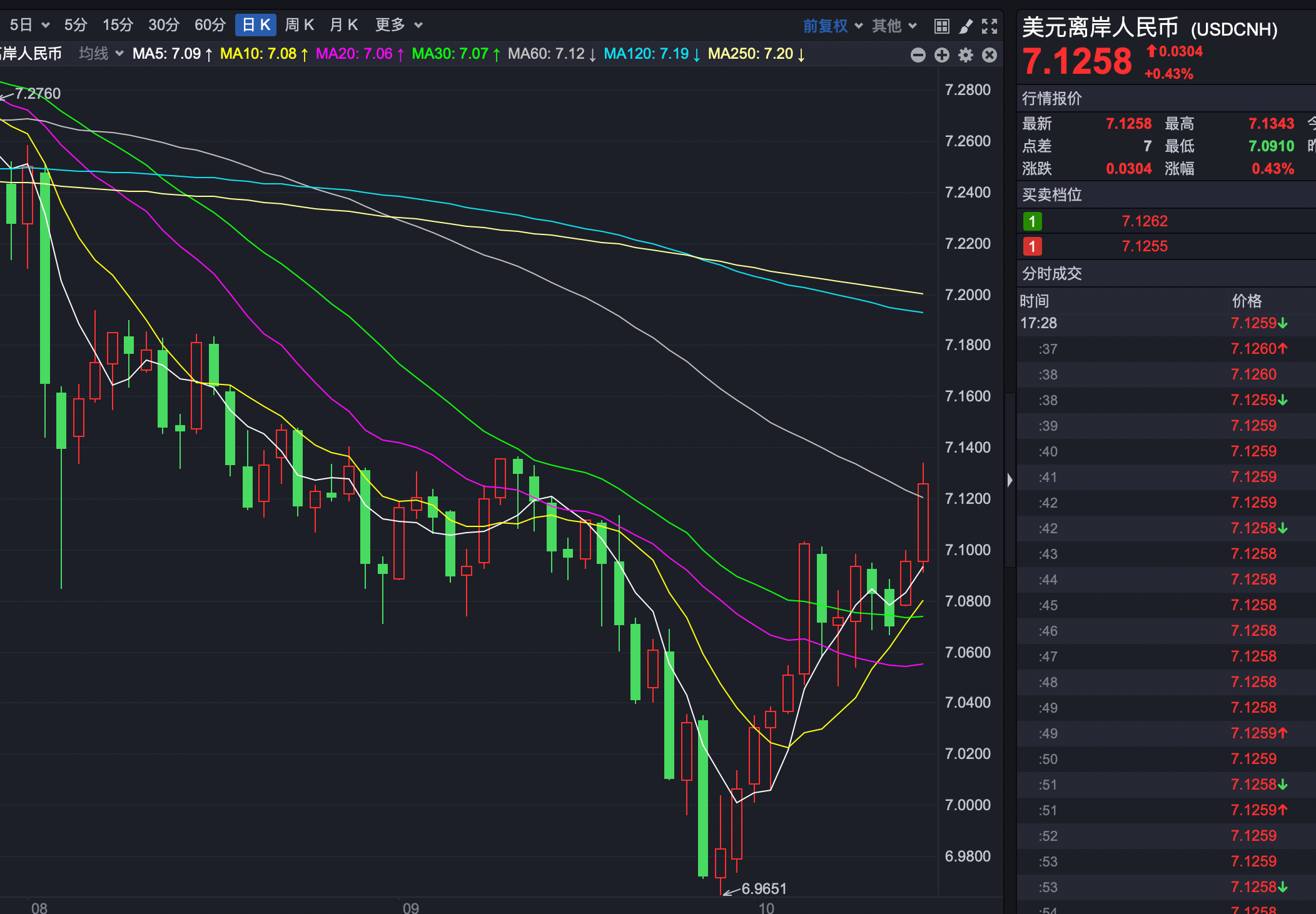Image resolution: width=1316 pixels, height=914 pixels.
Task: Open the 其他 dropdown menu
Action: [x=894, y=26]
